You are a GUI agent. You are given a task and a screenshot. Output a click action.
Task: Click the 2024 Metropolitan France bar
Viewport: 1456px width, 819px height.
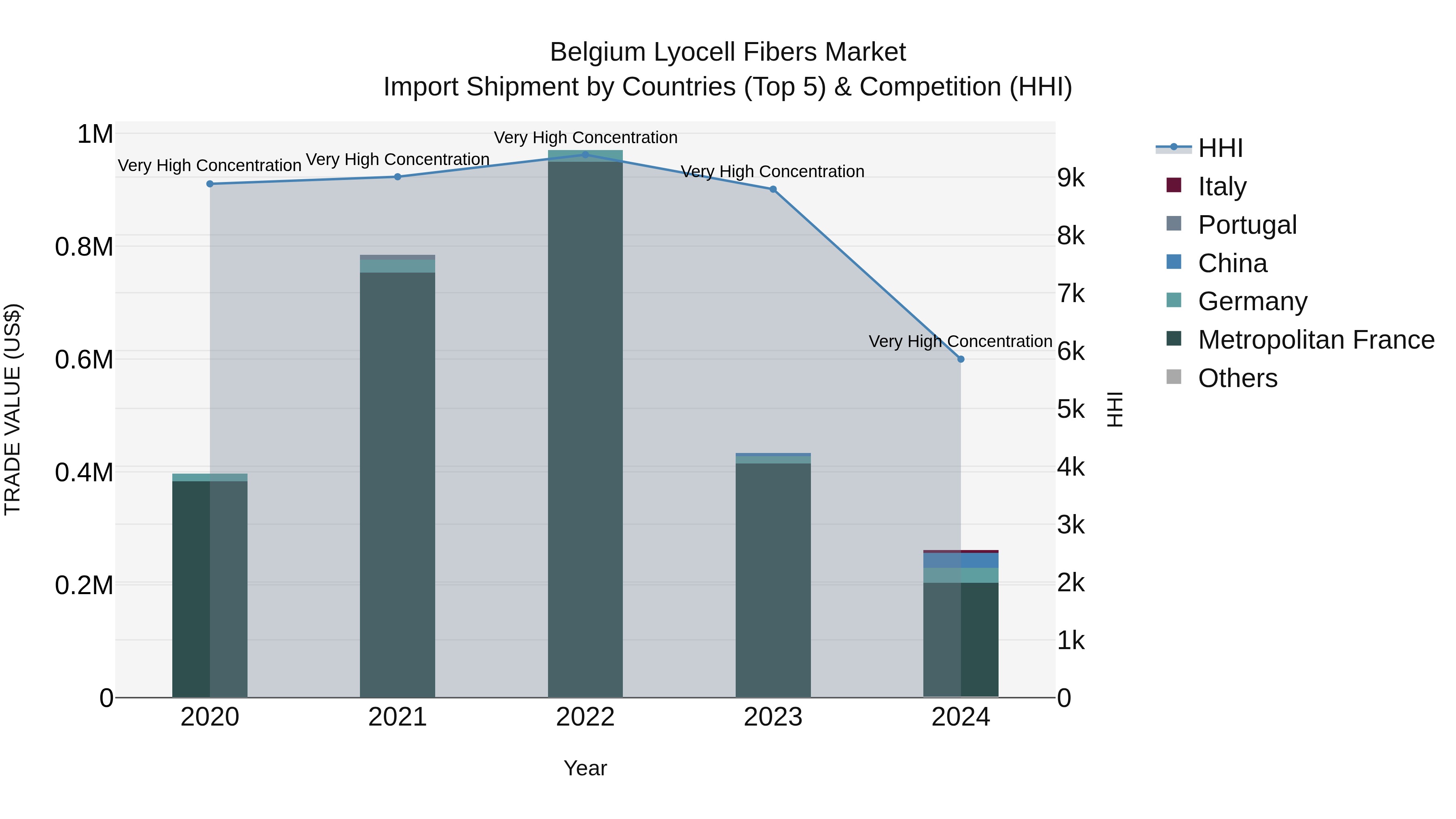point(961,640)
